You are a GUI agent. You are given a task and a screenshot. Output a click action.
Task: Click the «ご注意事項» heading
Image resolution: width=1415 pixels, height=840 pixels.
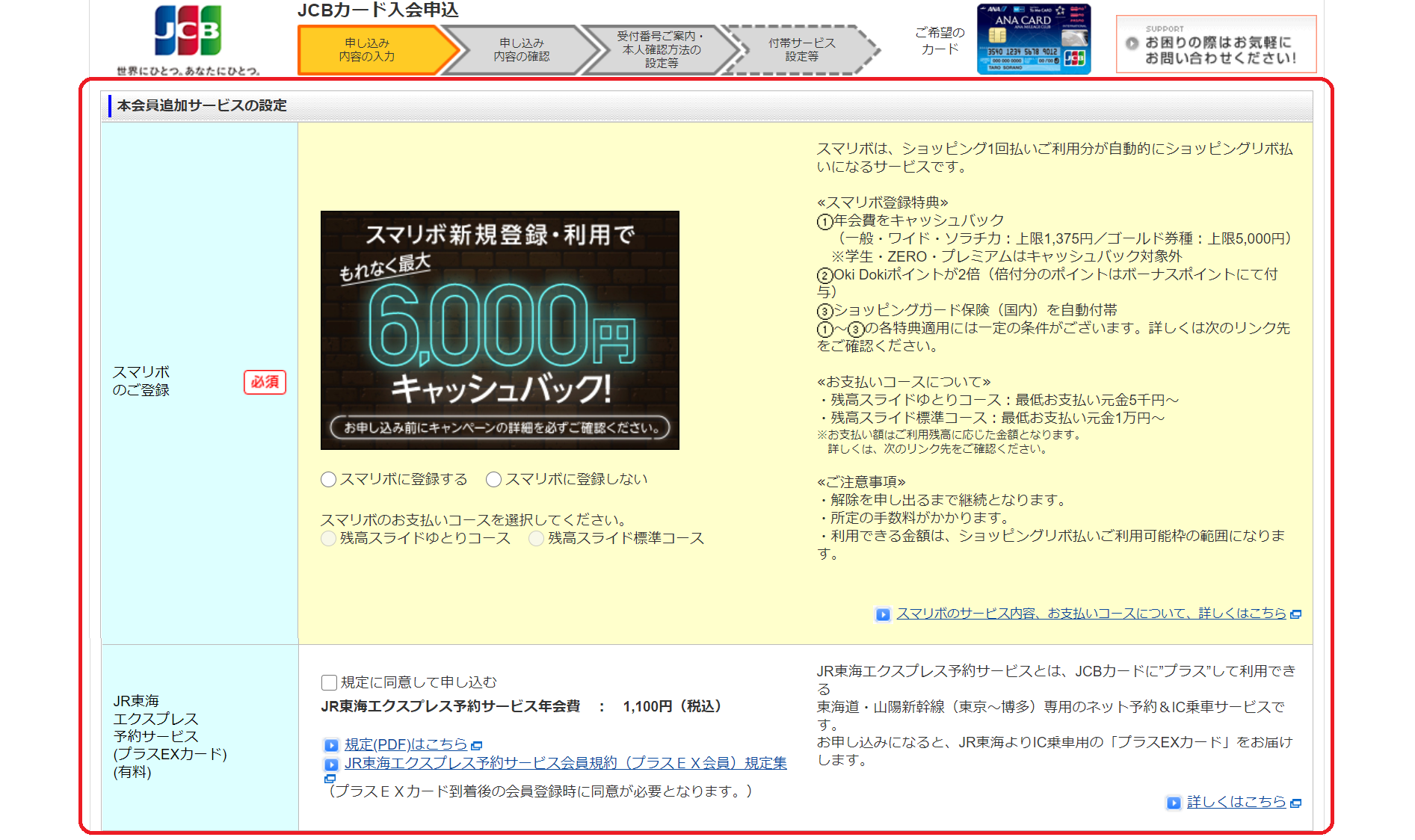pyautogui.click(x=862, y=482)
